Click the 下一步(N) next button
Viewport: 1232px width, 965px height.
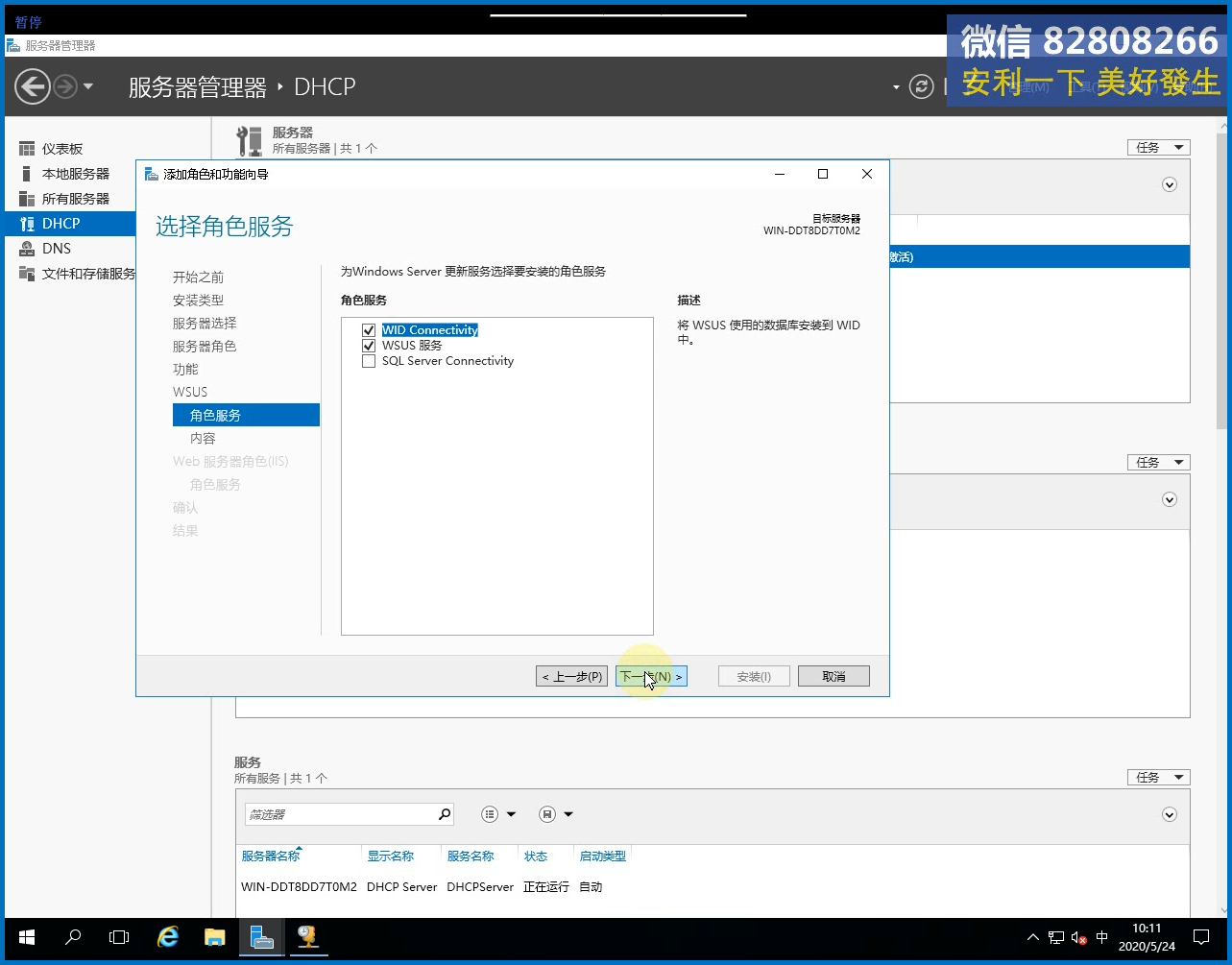(651, 676)
